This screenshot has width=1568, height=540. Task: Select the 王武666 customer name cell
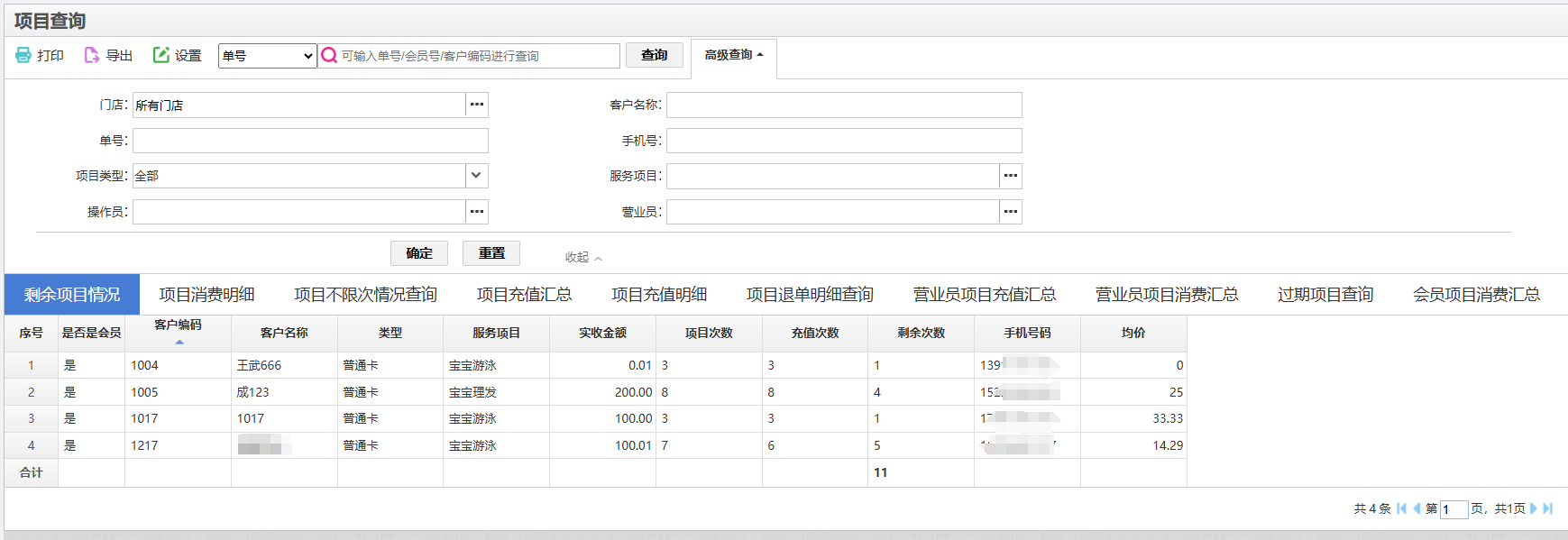click(284, 365)
